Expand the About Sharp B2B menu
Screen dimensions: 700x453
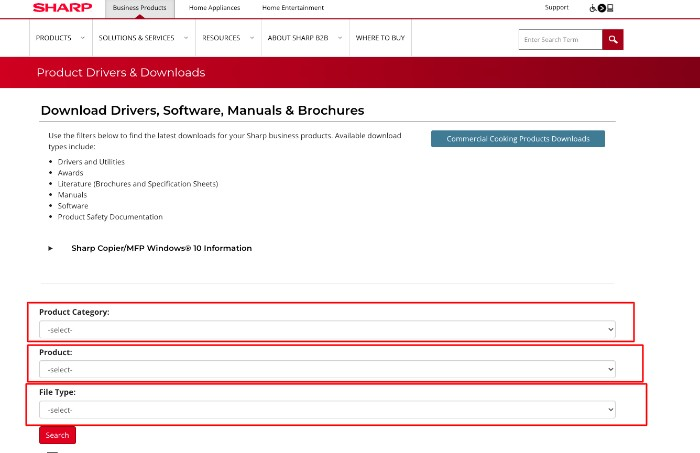pyautogui.click(x=305, y=38)
